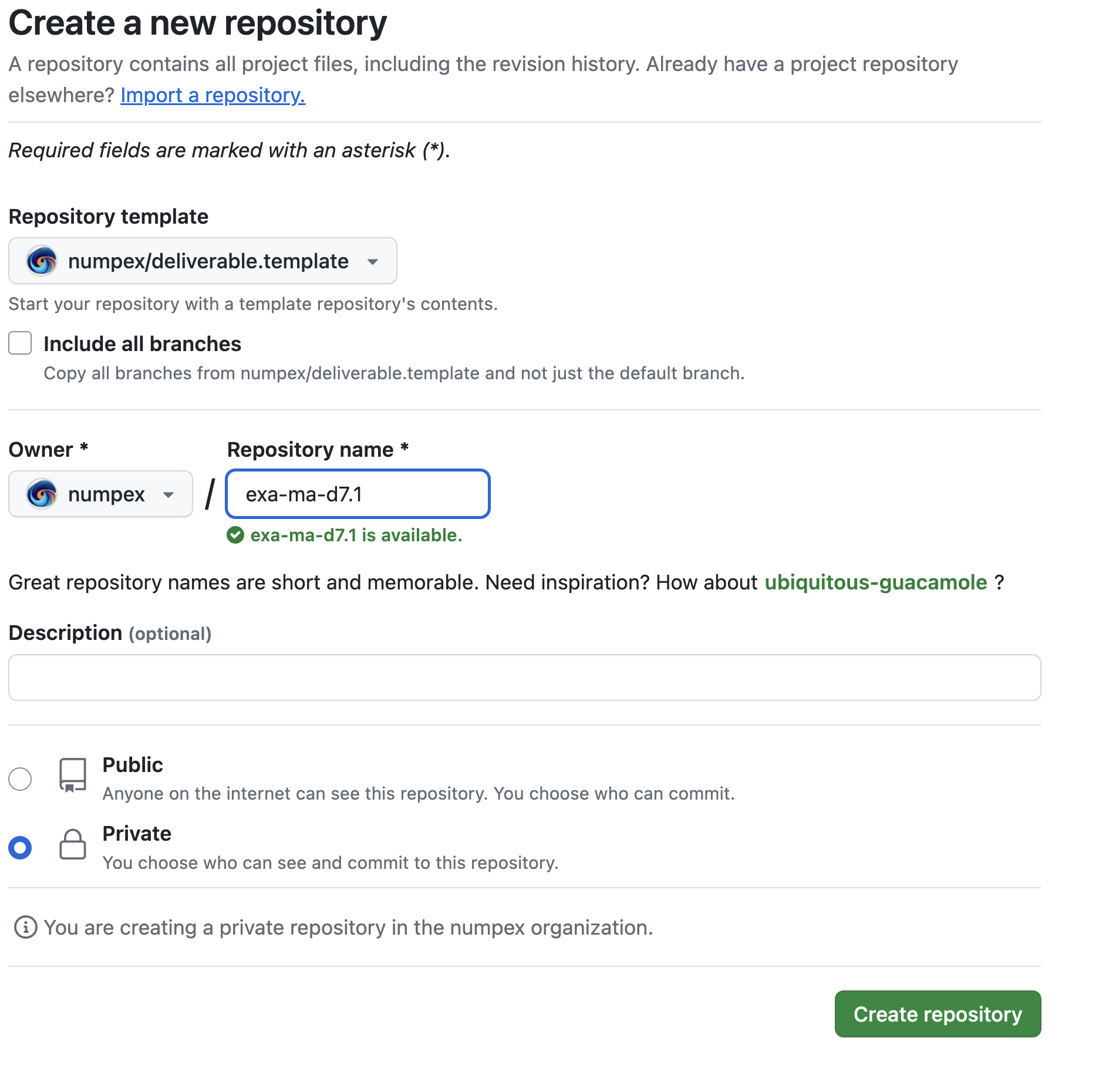Click the Create repository button
The image size is (1099, 1092).
938,1014
